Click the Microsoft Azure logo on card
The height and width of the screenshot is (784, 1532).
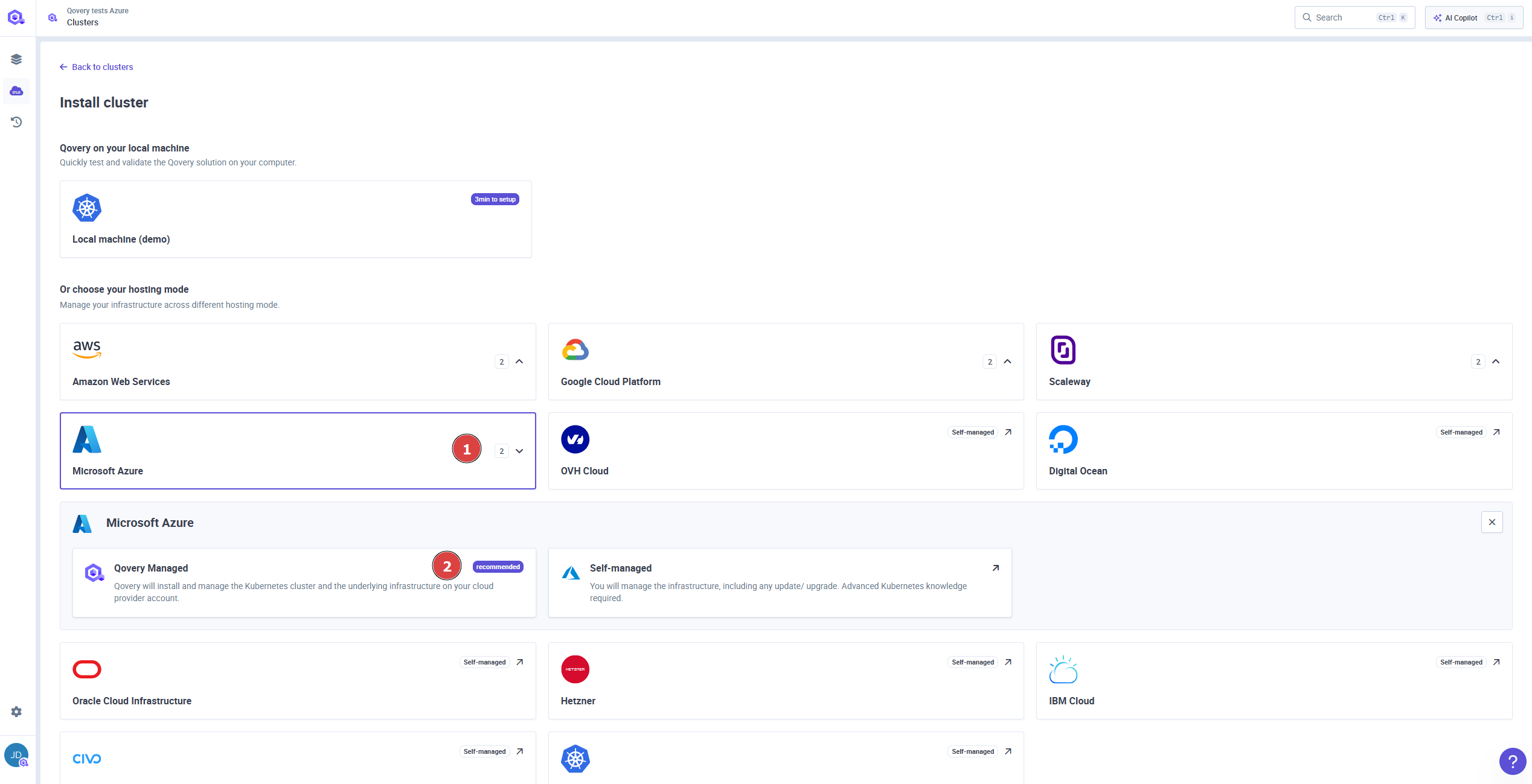(x=87, y=439)
